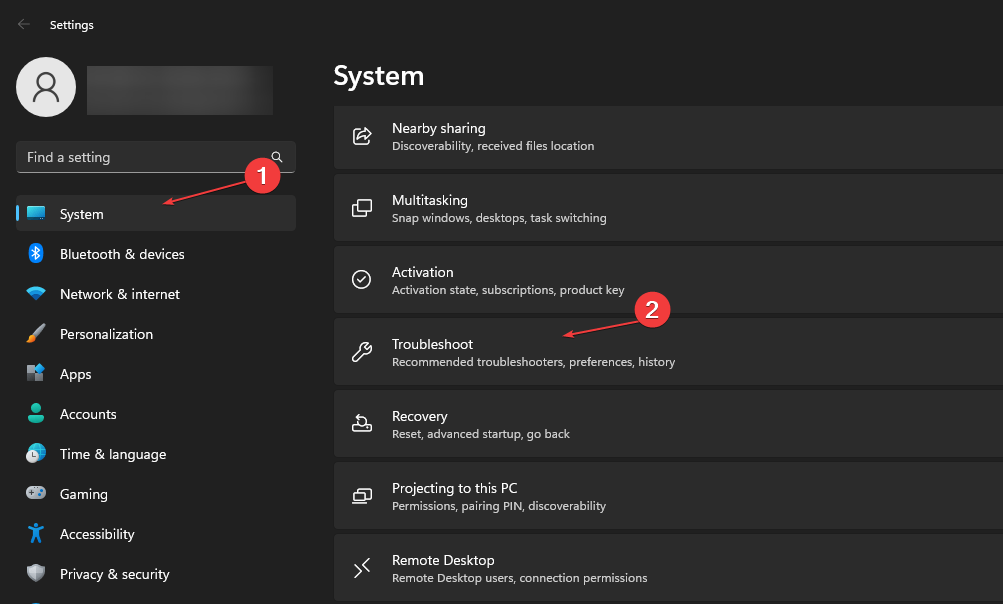Open the Apps section

point(76,374)
